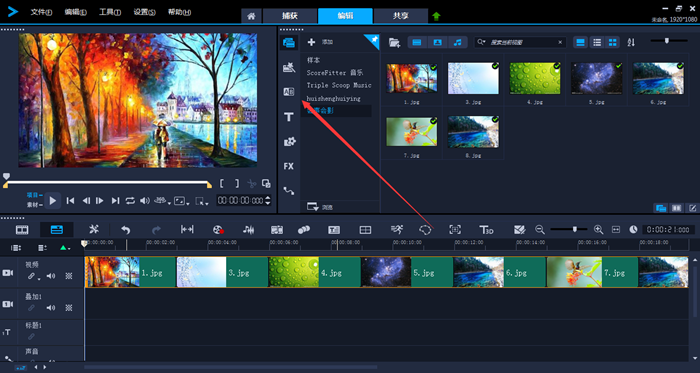Open the Title (T) library panel

289,117
